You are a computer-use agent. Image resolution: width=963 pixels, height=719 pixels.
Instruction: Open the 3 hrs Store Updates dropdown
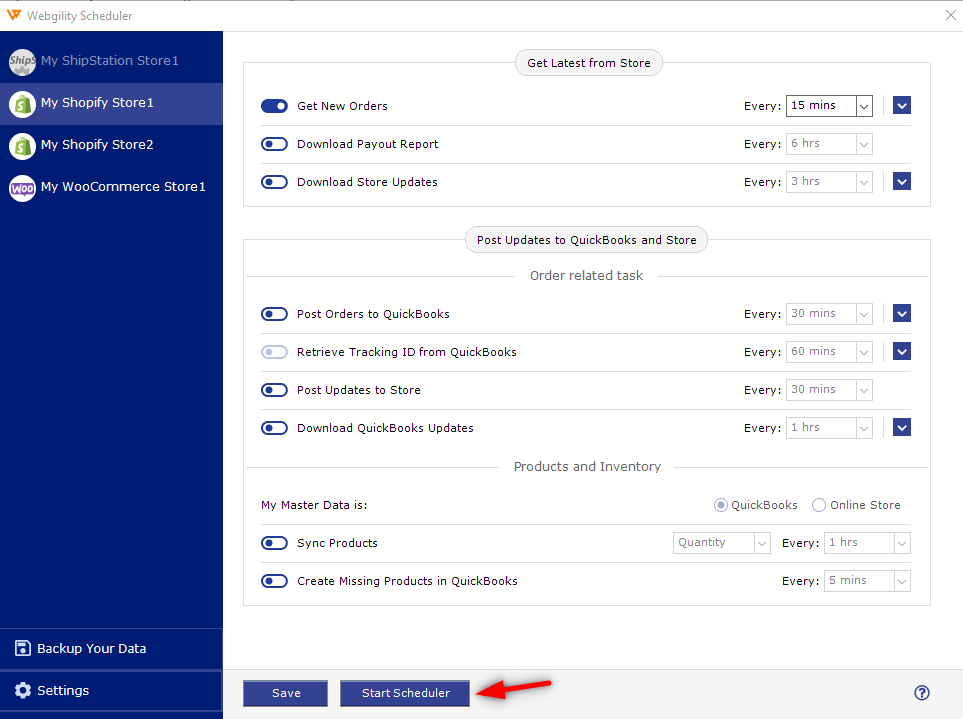(829, 182)
